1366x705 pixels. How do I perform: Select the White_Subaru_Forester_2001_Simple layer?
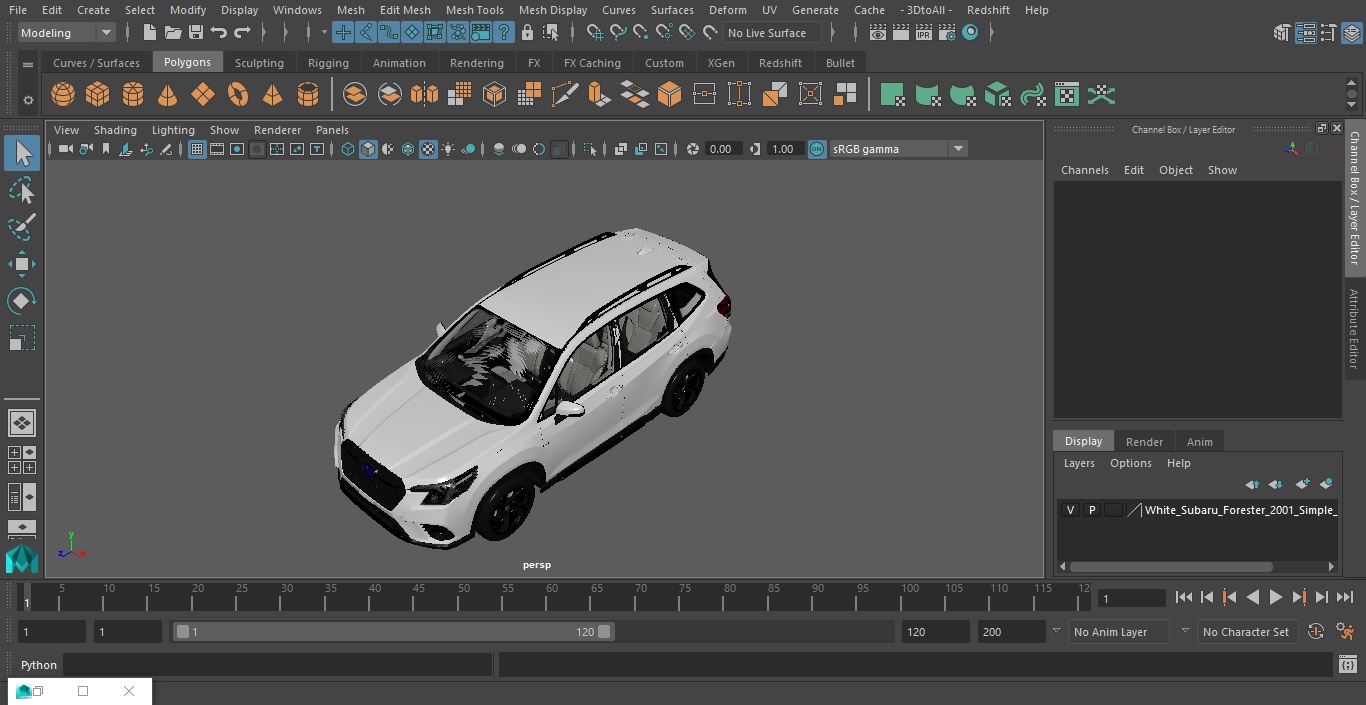coord(1239,510)
